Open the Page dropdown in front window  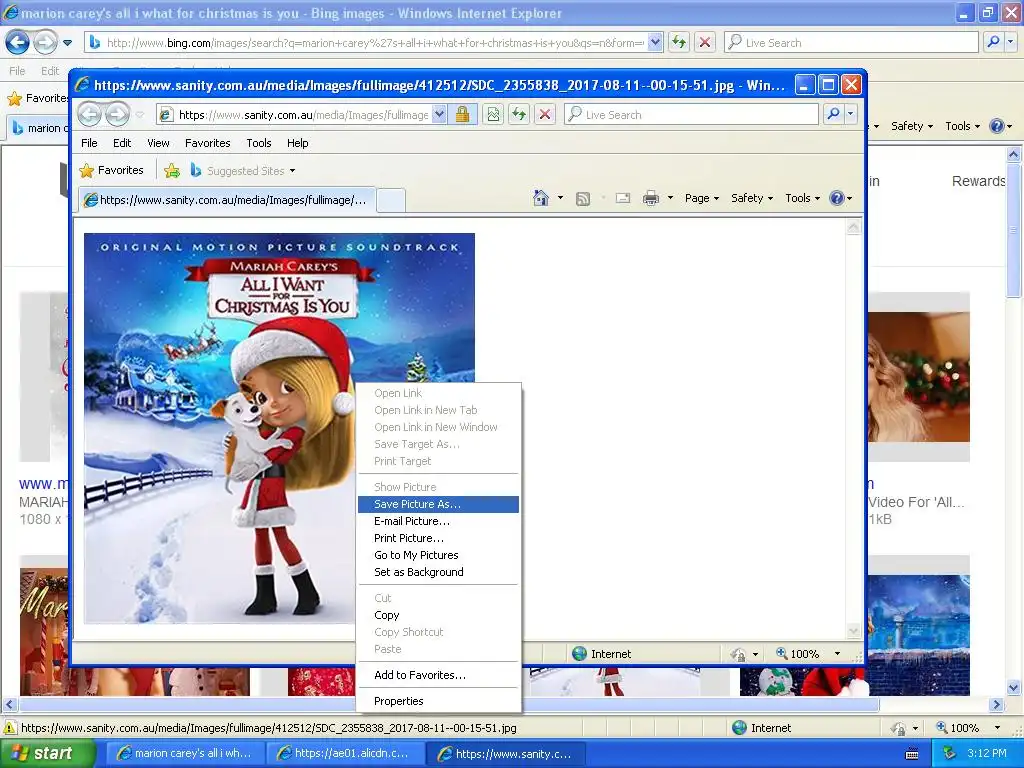click(x=701, y=198)
